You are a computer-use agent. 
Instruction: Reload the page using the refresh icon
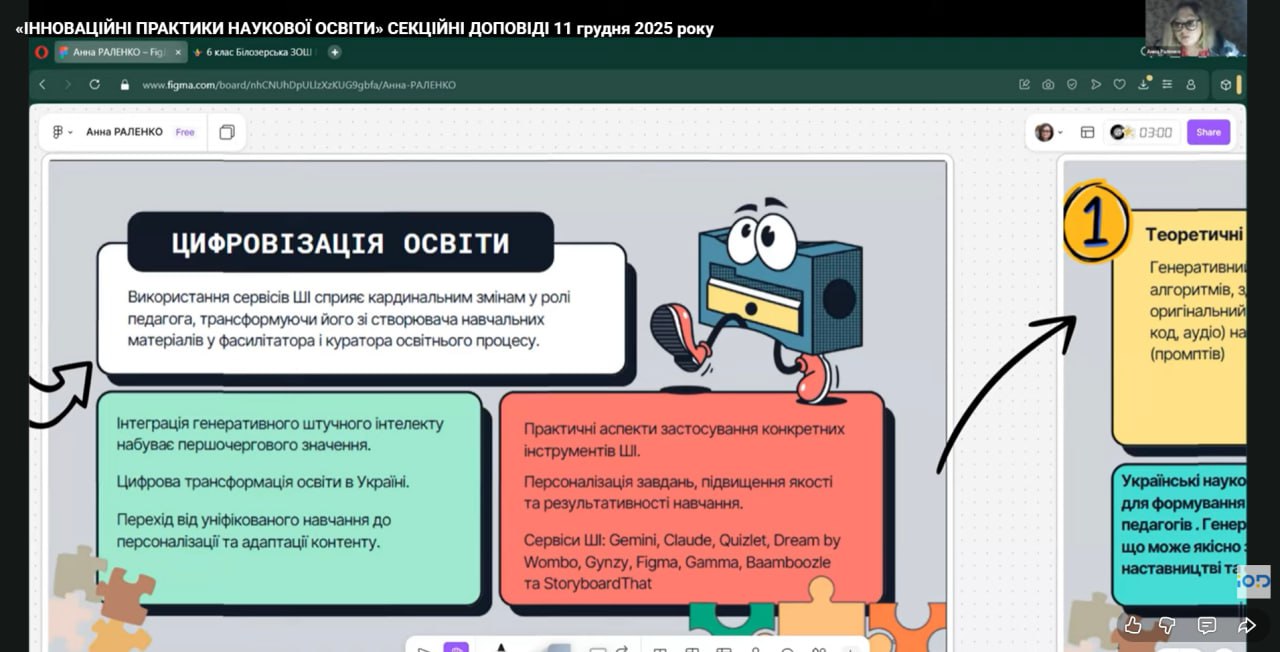pos(95,85)
